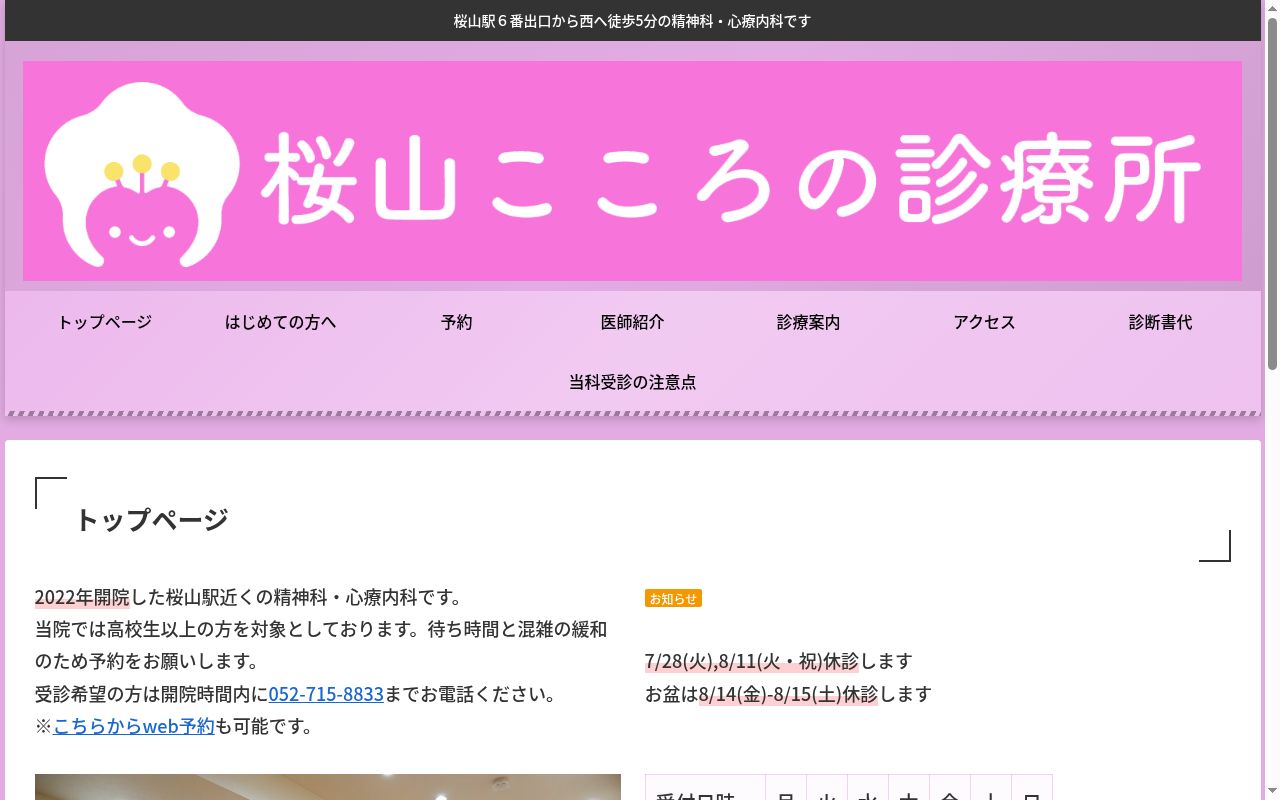The image size is (1280, 800).
Task: Click the clinic interior photo
Action: click(328, 787)
